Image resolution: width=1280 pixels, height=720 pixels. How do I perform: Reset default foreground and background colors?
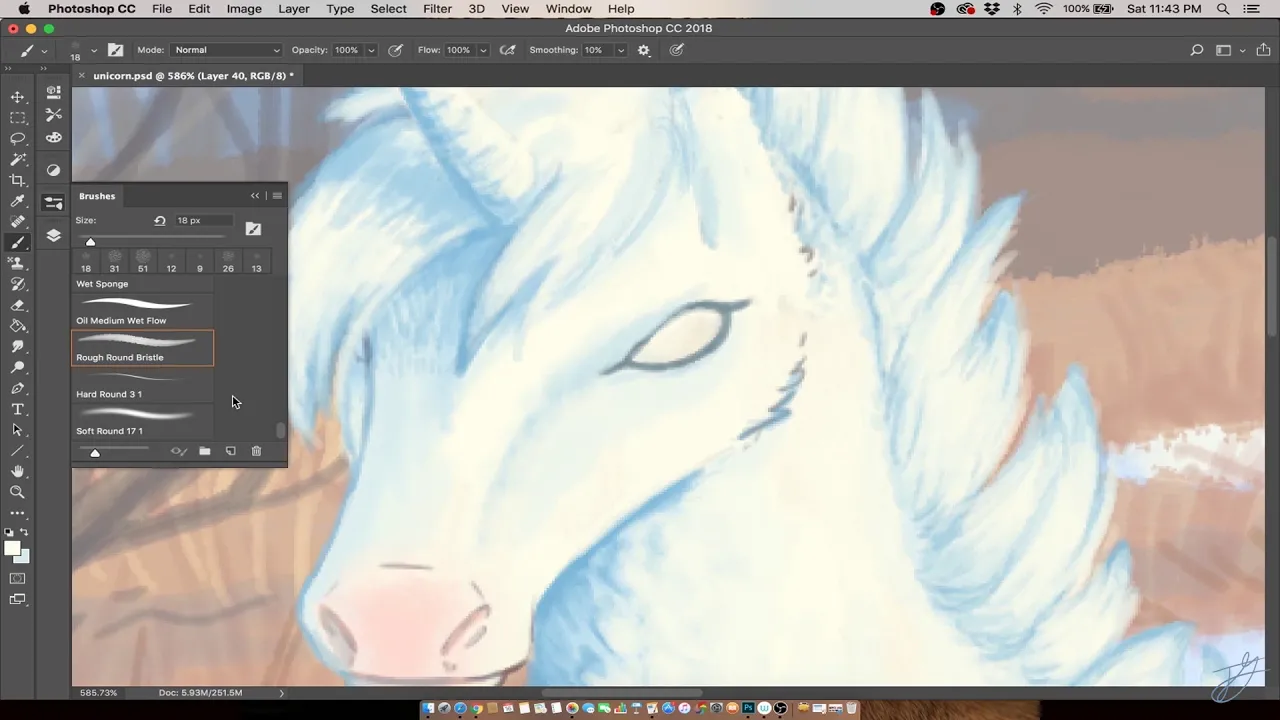tap(9, 532)
